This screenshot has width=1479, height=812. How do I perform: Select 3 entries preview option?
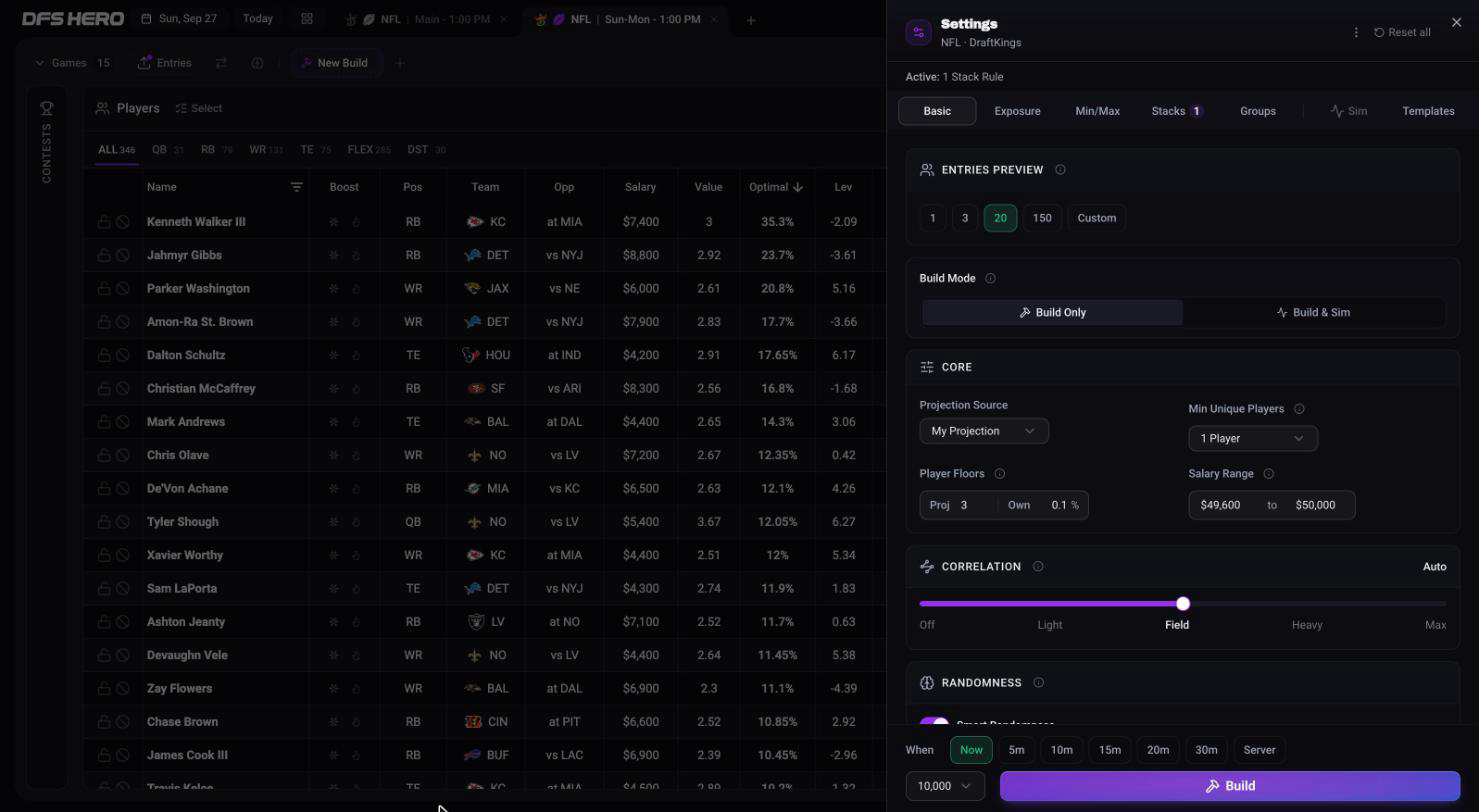[965, 218]
